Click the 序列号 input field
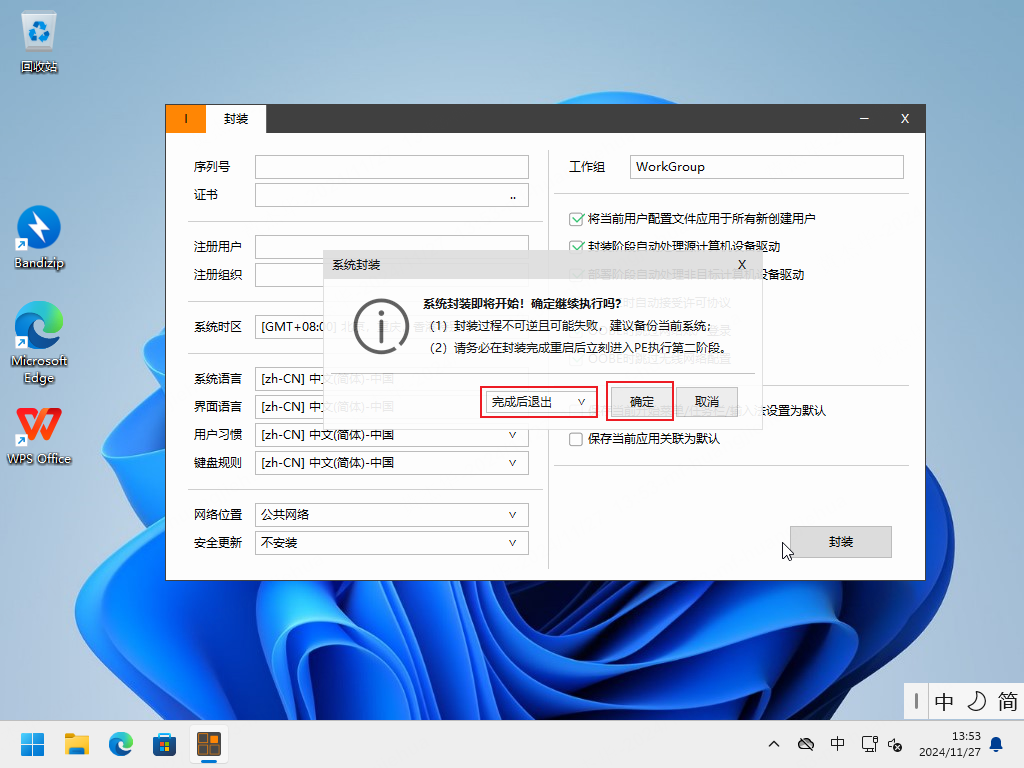 392,167
